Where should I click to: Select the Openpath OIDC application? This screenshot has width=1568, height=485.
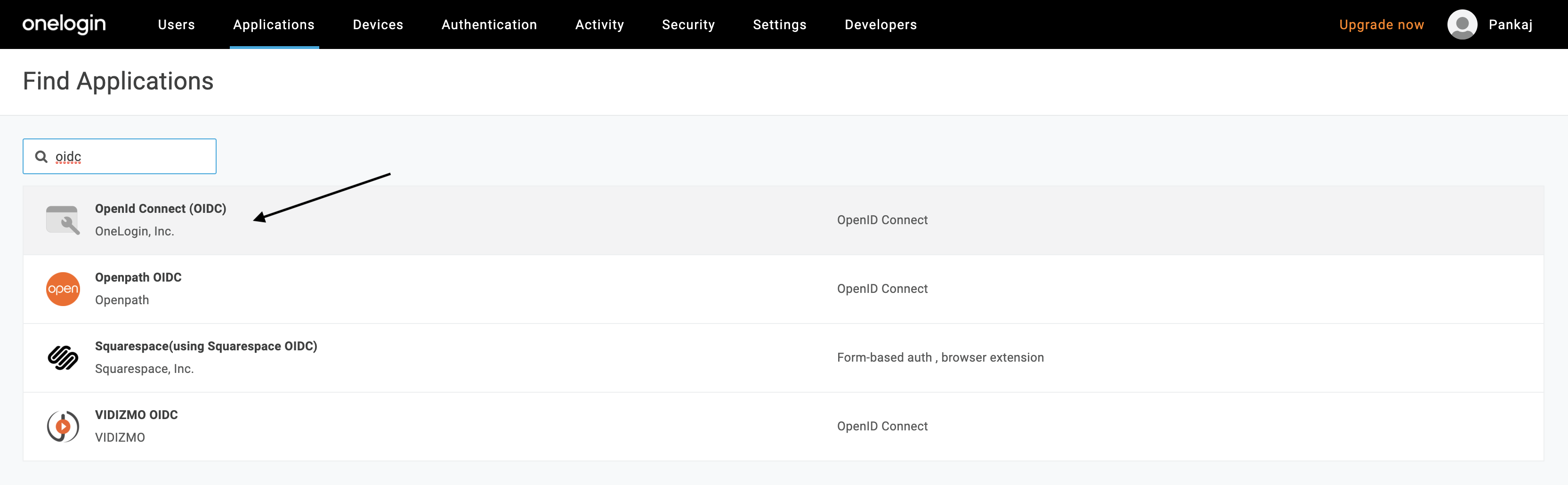point(784,289)
